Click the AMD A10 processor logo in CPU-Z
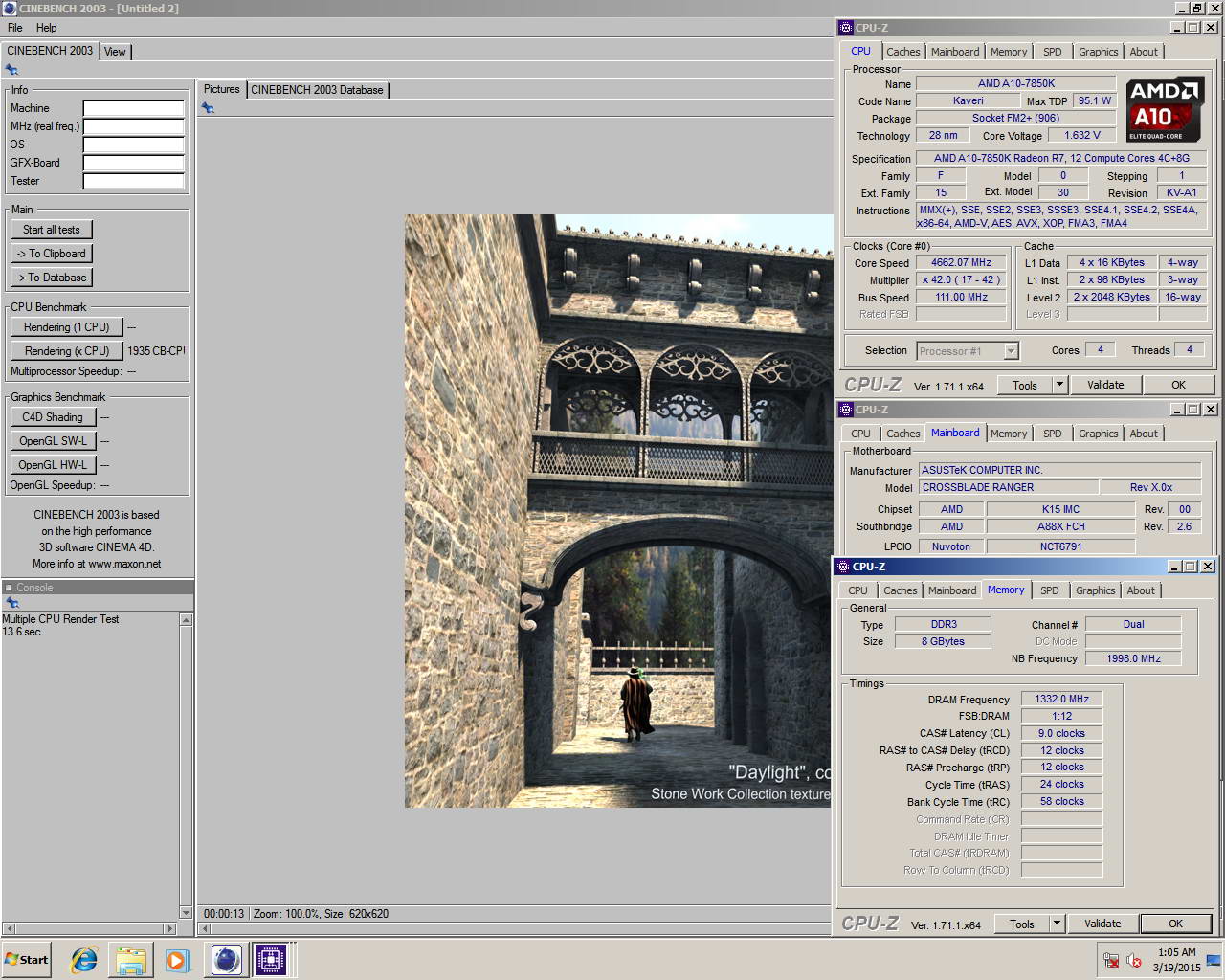Screen dimensions: 1225x980 tap(1165, 110)
